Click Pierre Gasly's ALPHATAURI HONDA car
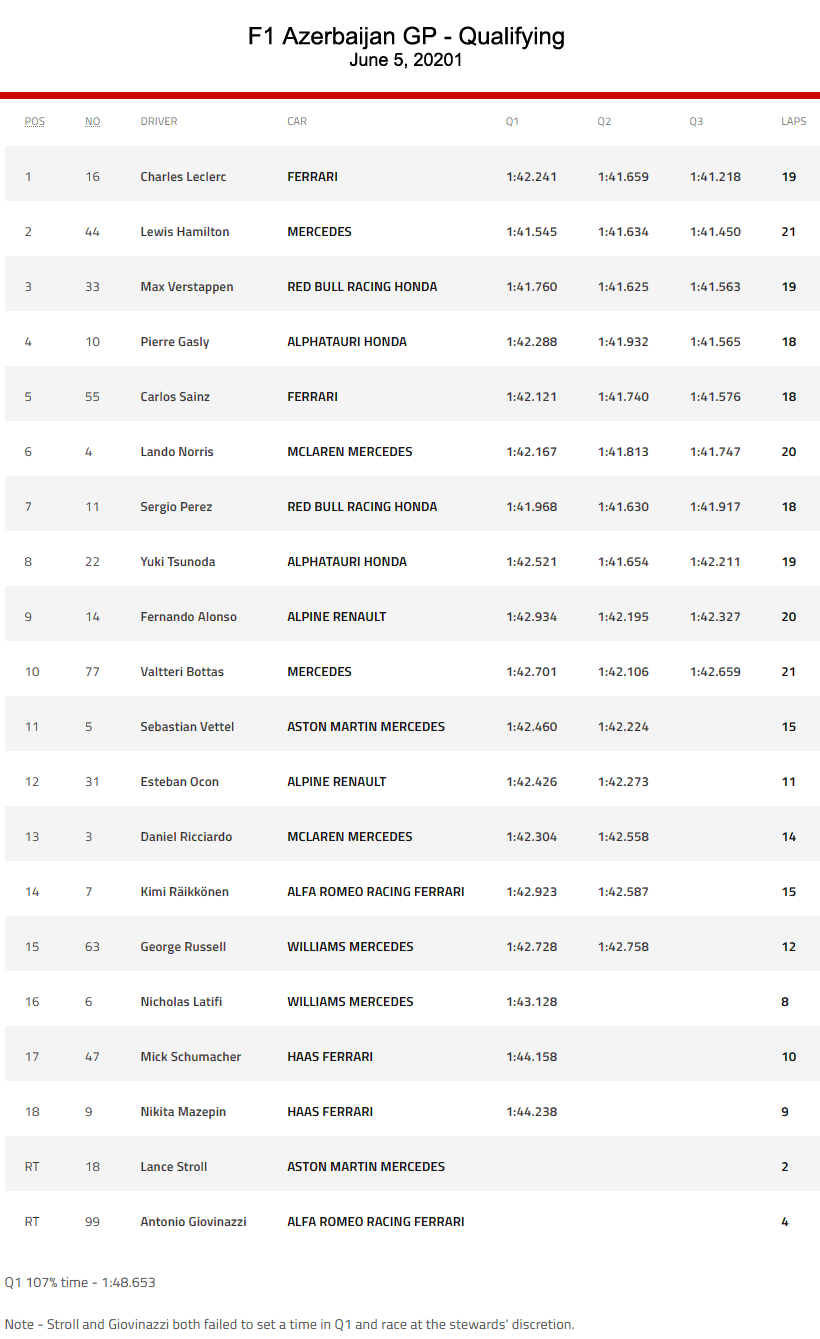This screenshot has width=820, height=1339. tap(347, 342)
